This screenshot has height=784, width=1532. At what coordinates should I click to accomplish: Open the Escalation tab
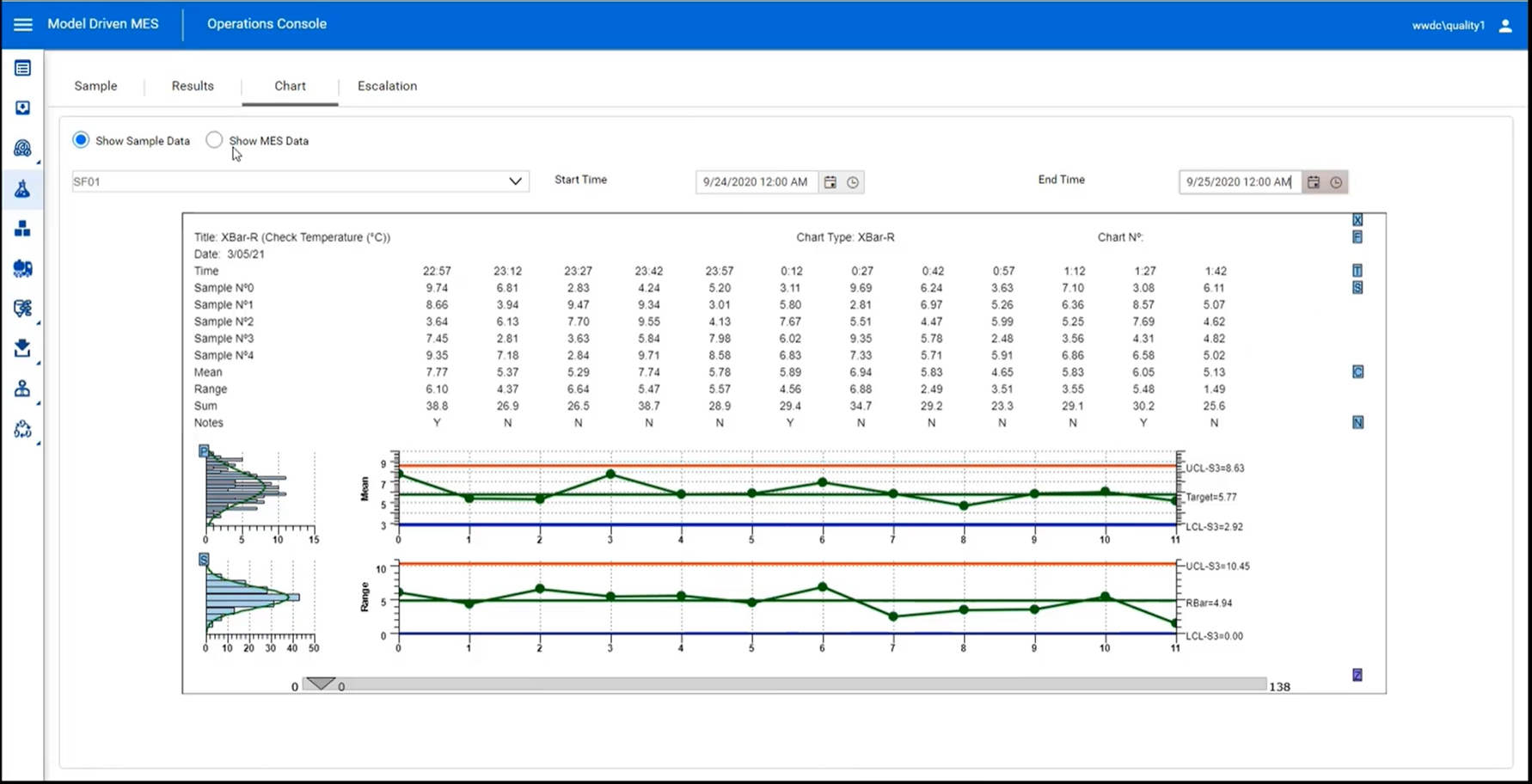click(387, 86)
